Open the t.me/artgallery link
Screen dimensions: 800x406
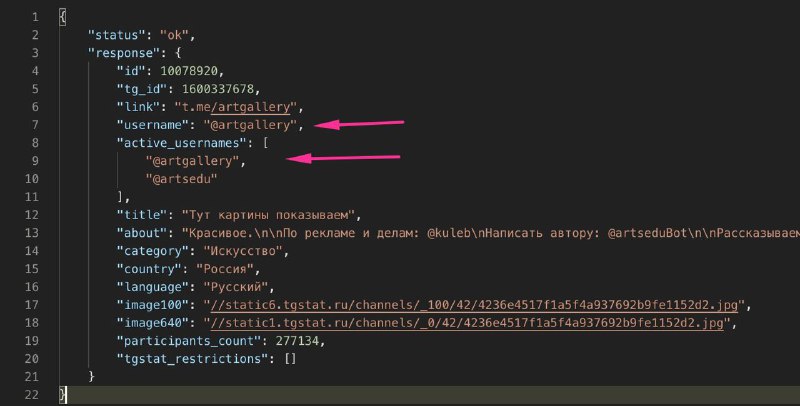point(235,107)
